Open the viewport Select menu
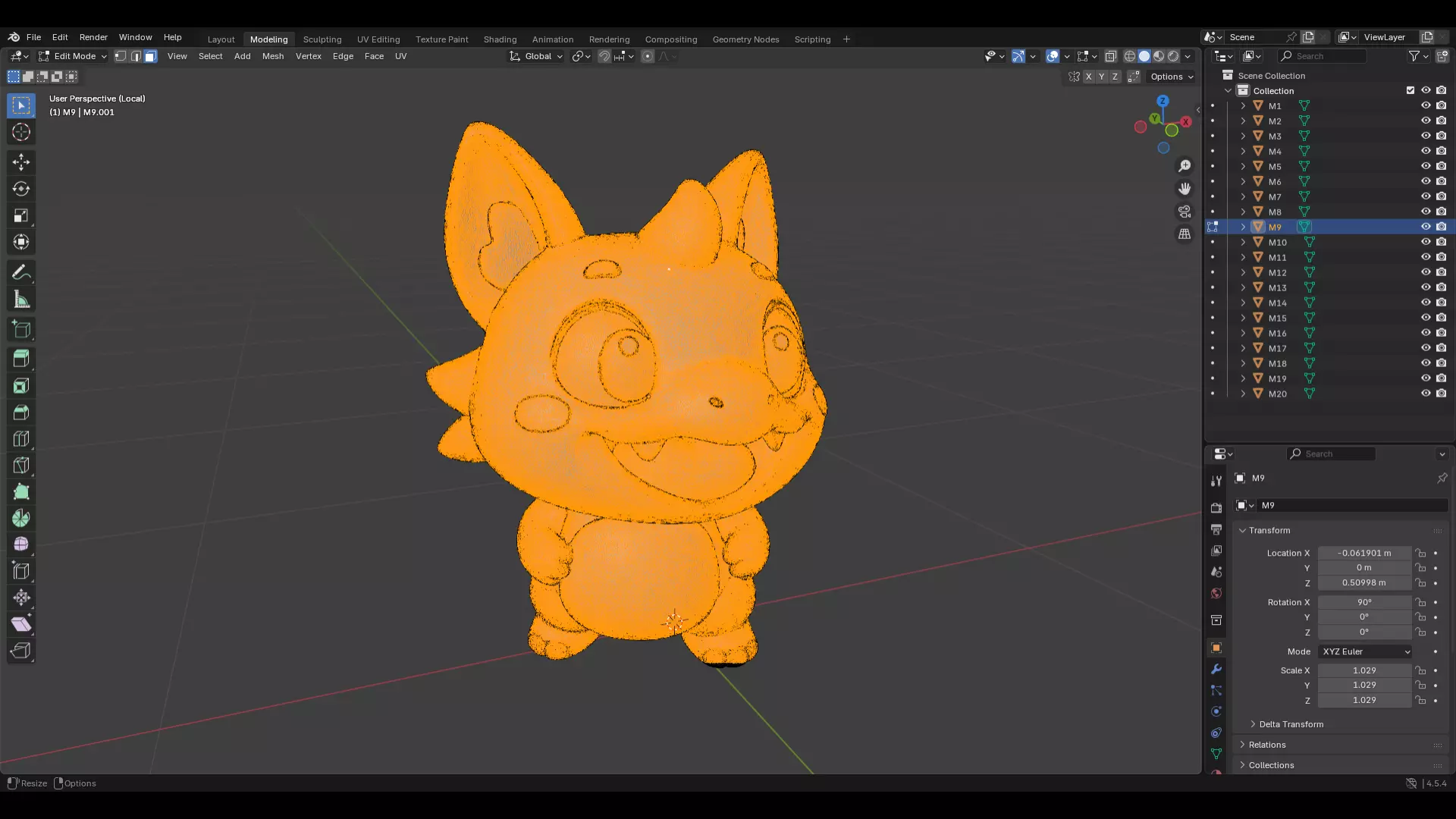Screen dimensions: 1456x819 [x=210, y=56]
